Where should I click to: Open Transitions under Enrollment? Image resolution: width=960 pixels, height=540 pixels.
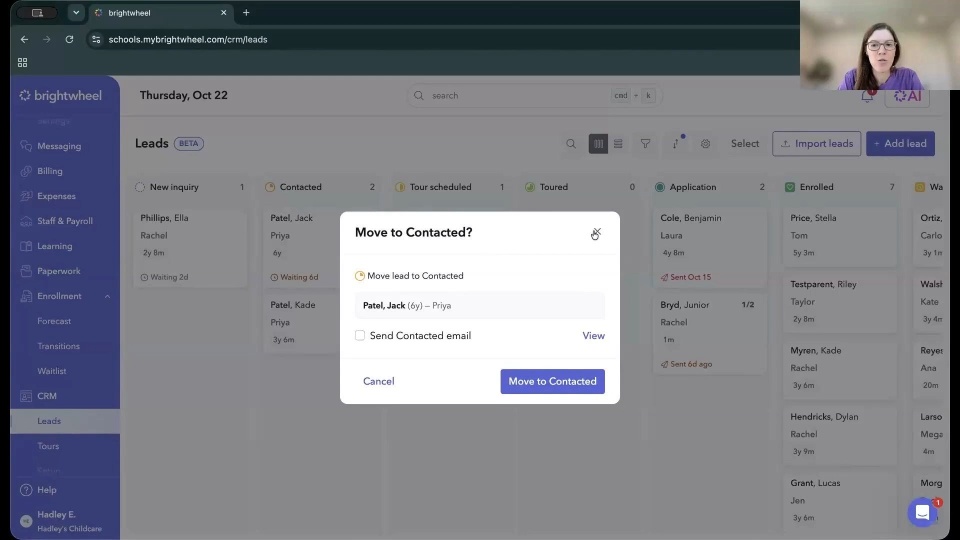[x=58, y=346]
